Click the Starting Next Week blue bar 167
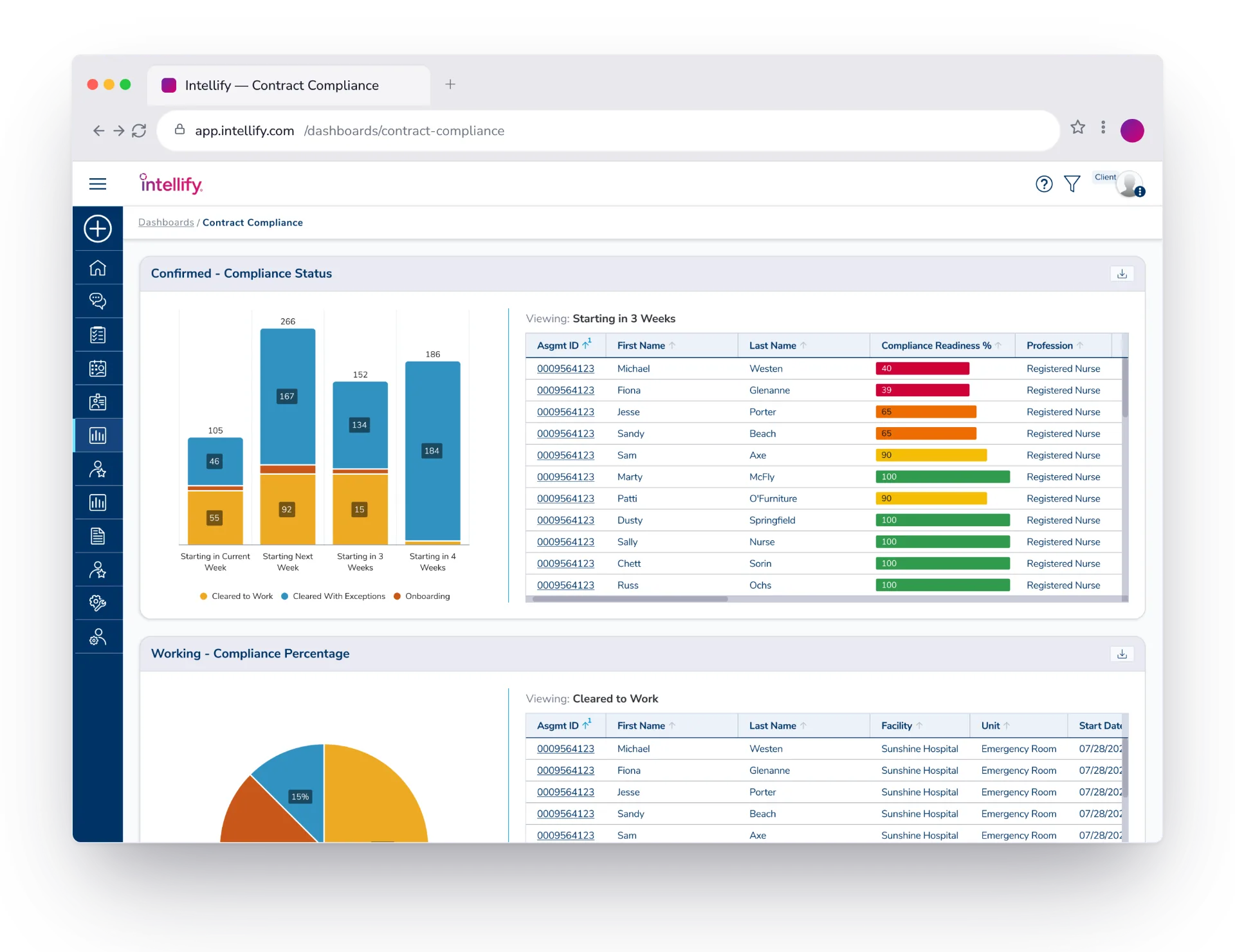This screenshot has width=1235, height=952. click(288, 396)
